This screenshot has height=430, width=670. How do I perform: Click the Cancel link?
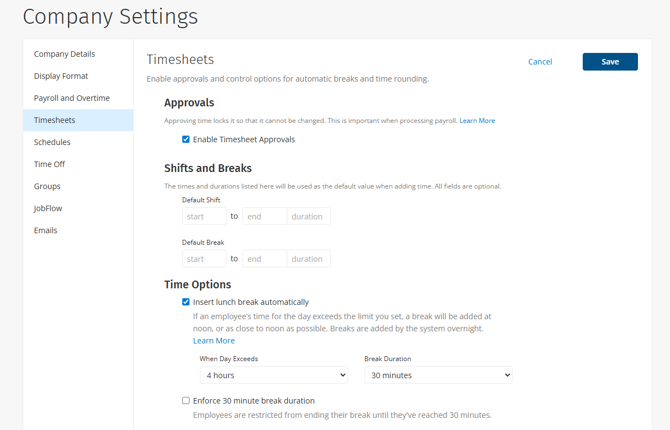click(540, 62)
